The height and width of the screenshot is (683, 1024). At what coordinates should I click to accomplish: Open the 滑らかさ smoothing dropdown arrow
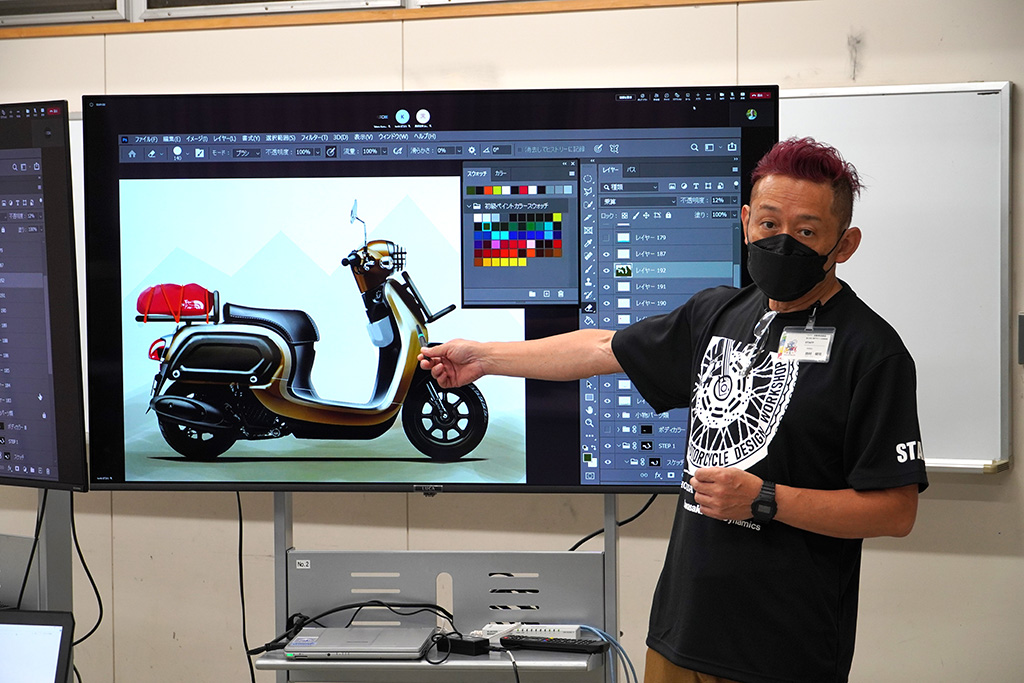[x=458, y=150]
